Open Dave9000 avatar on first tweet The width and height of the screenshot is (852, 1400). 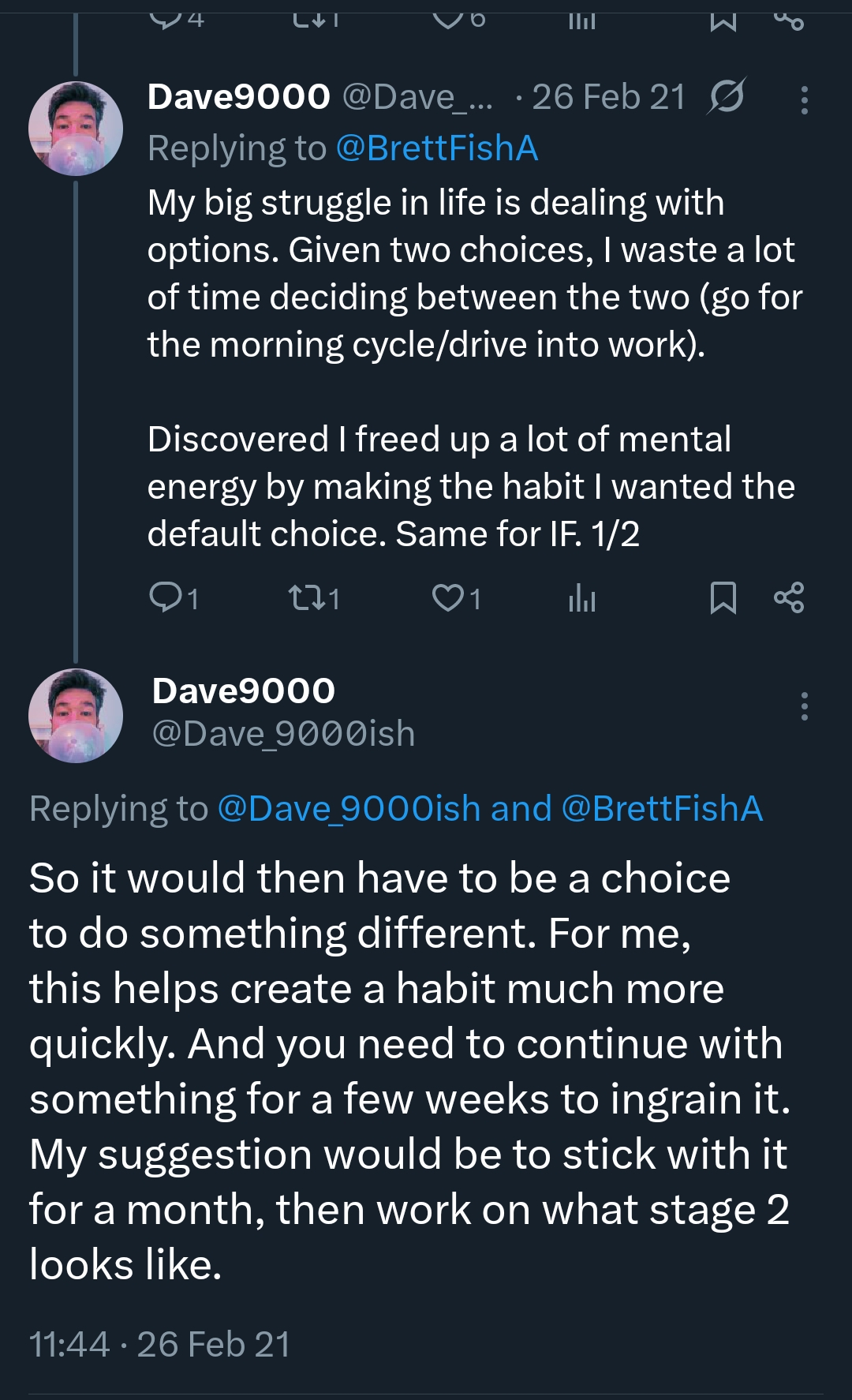pyautogui.click(x=76, y=128)
